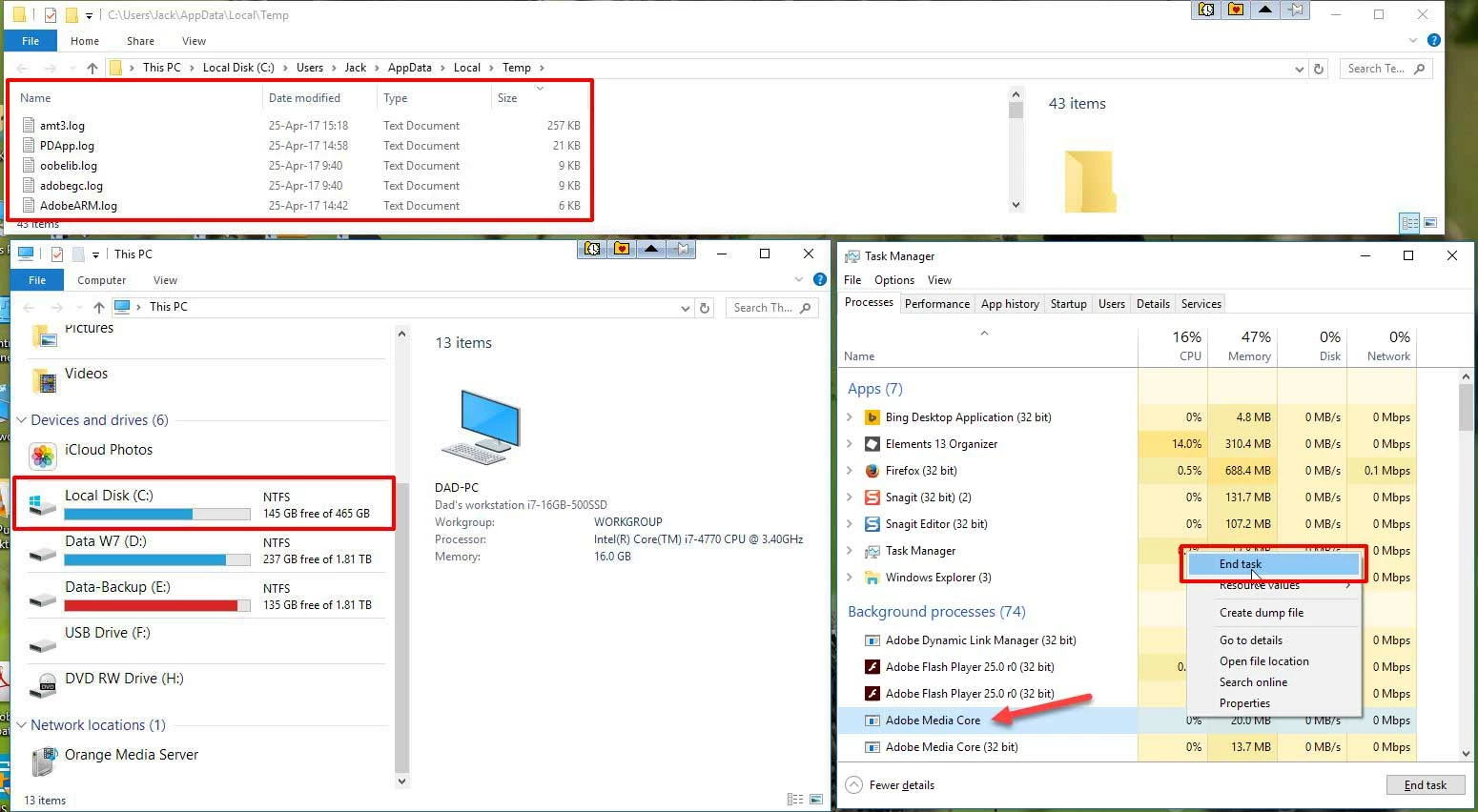Click the Users breadcrumb in address bar
Viewport: 1478px width, 812px height.
click(x=310, y=68)
